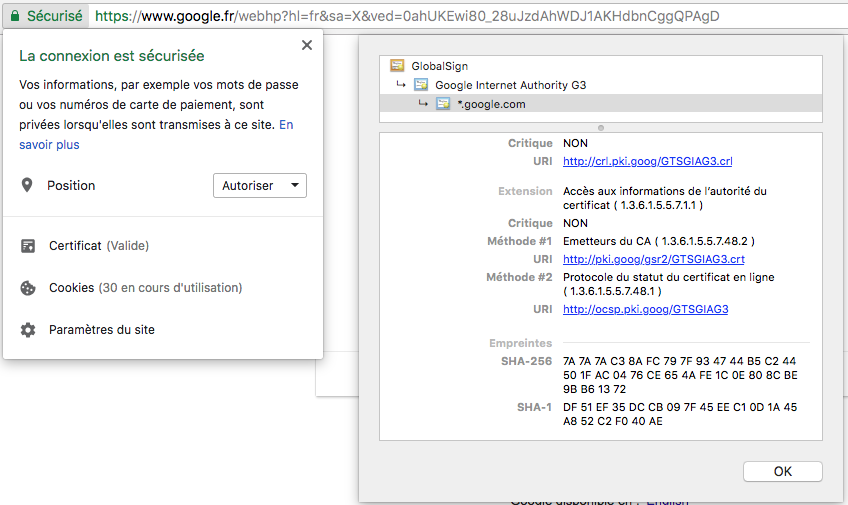Click the Méthode #2 label

(519, 277)
